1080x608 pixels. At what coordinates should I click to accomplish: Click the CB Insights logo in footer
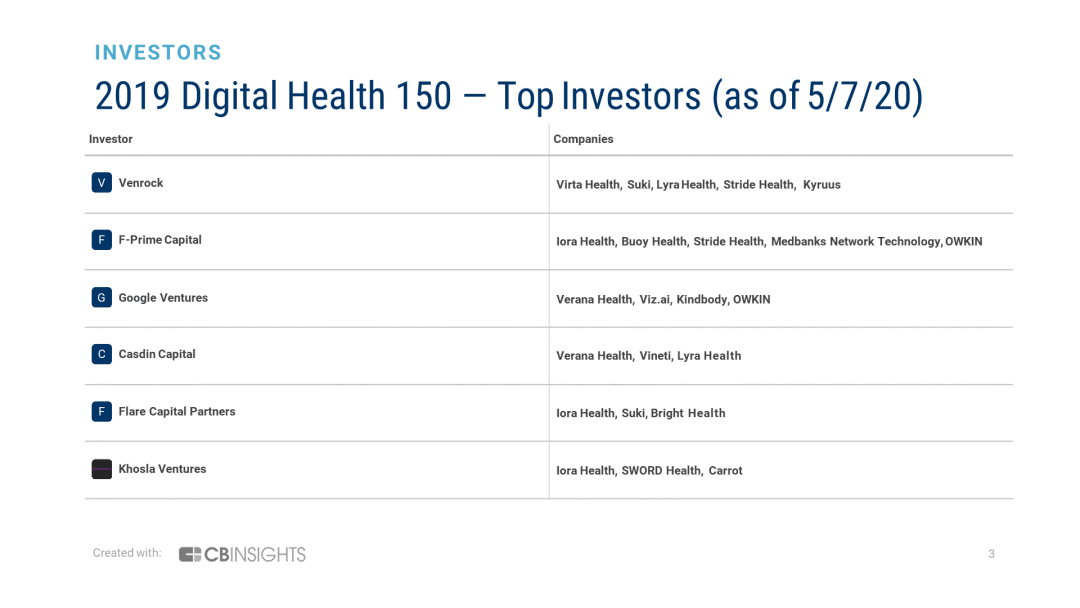tap(242, 554)
